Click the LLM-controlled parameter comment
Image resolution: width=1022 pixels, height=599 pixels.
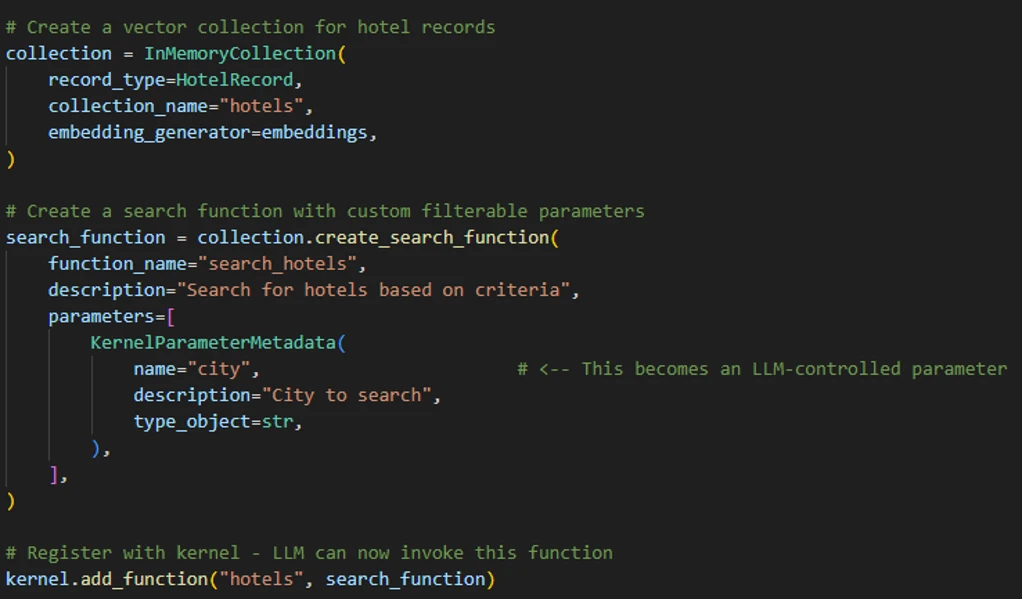pos(762,369)
